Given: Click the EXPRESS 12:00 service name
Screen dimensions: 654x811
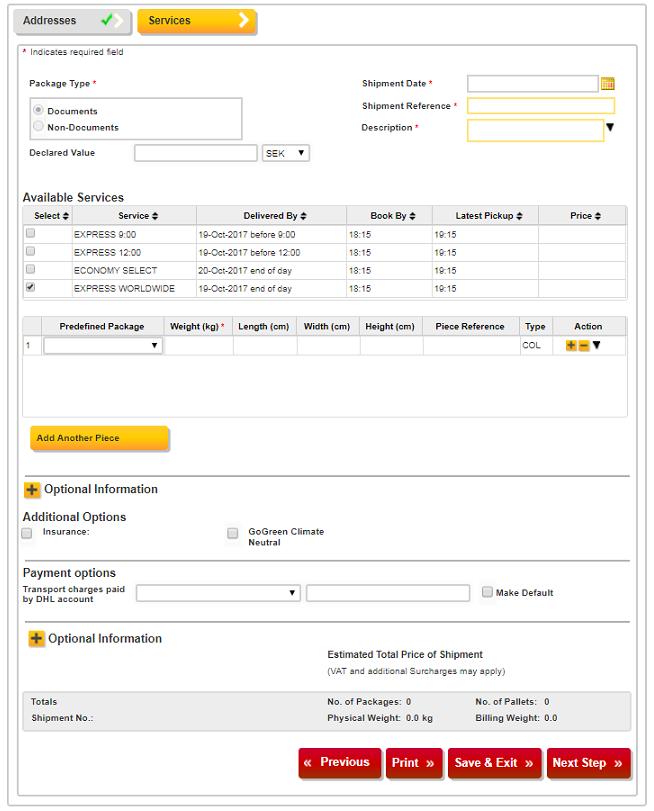Looking at the screenshot, I should click(x=107, y=252).
